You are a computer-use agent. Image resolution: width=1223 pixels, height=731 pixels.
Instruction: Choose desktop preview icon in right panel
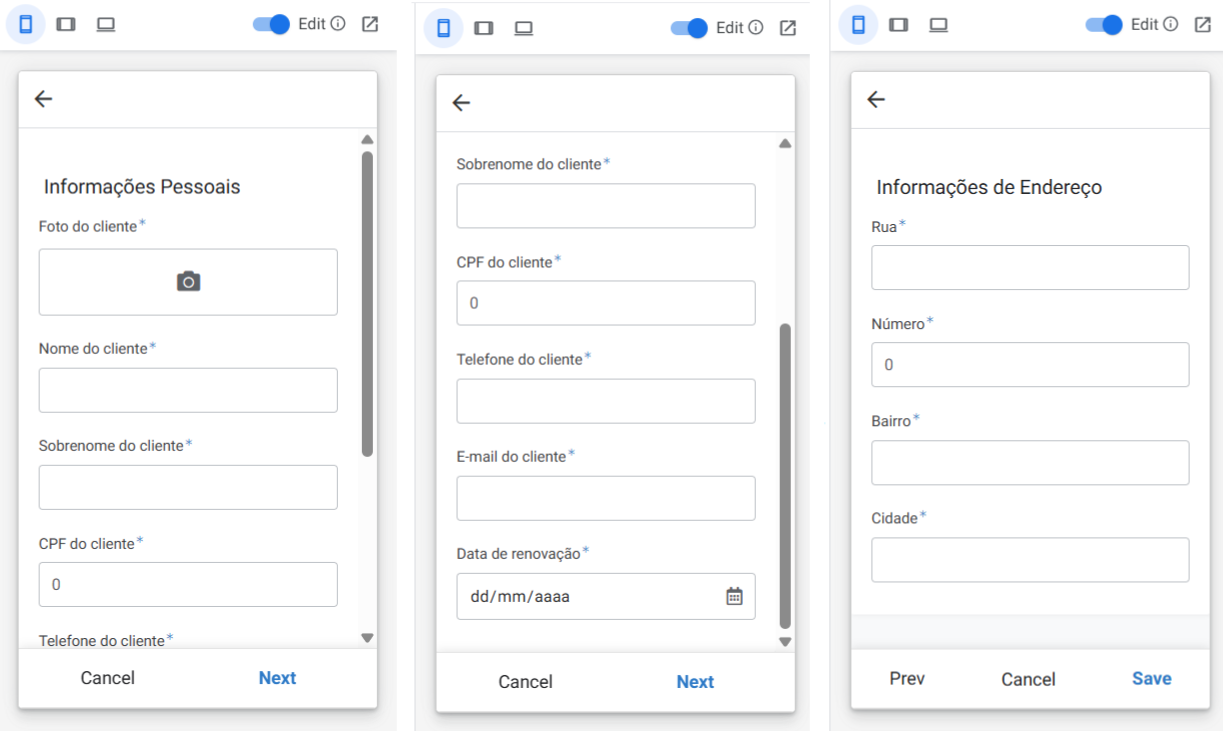point(938,24)
